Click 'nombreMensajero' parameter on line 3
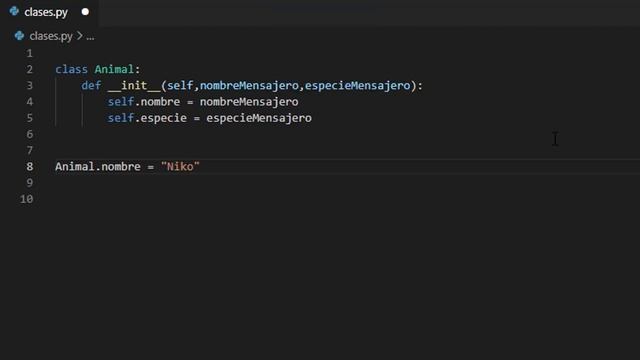Viewport: 640px width, 360px height. (x=249, y=86)
